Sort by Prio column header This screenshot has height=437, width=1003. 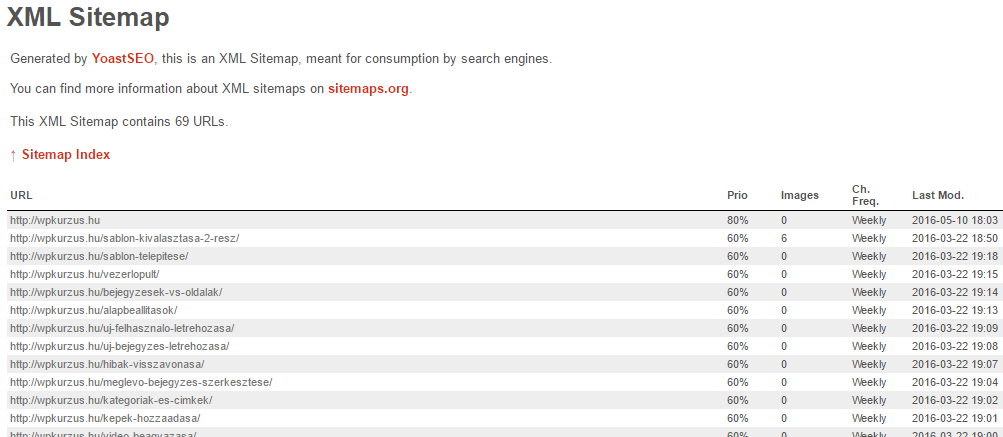737,195
